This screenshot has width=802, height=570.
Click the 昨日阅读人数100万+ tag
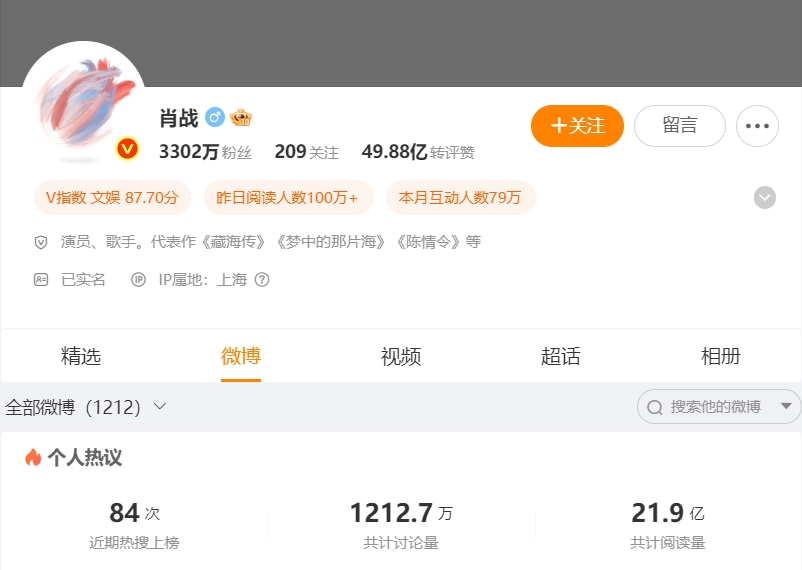point(288,198)
